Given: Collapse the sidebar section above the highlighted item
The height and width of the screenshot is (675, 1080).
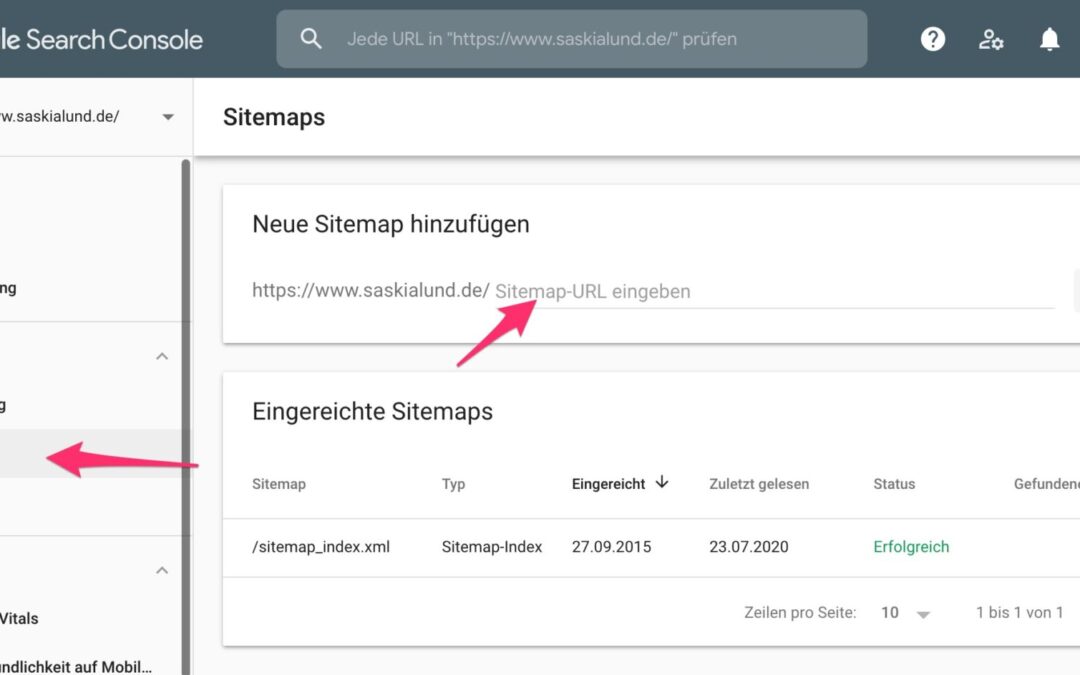Looking at the screenshot, I should click(x=162, y=357).
